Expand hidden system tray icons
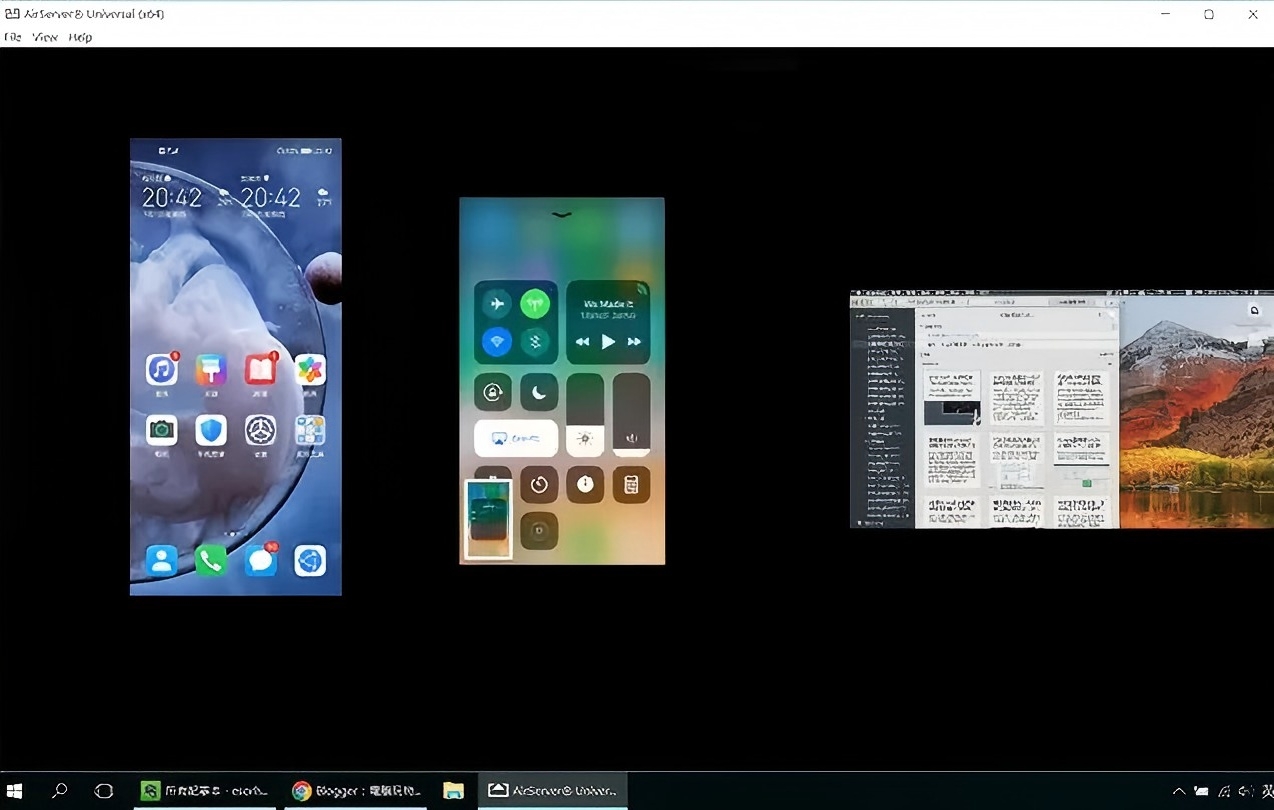The width and height of the screenshot is (1274, 810). (x=1179, y=791)
